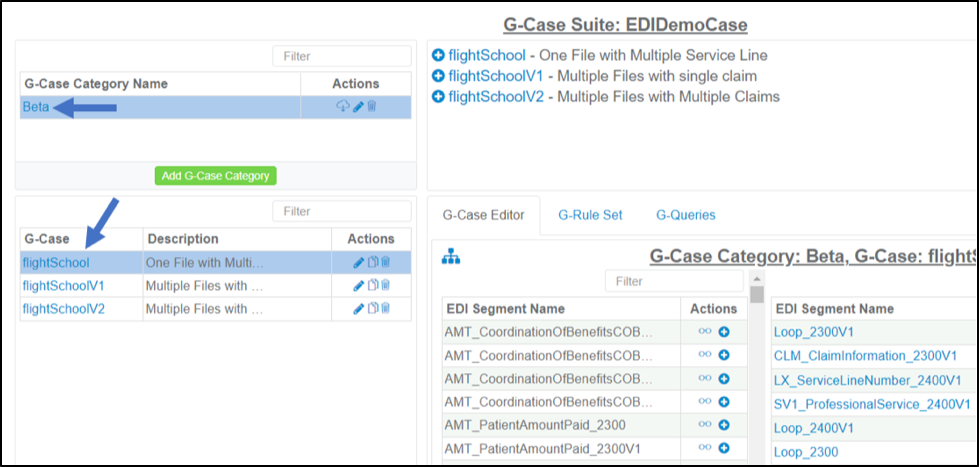Expand flightSchool entry in suite list

[438, 56]
